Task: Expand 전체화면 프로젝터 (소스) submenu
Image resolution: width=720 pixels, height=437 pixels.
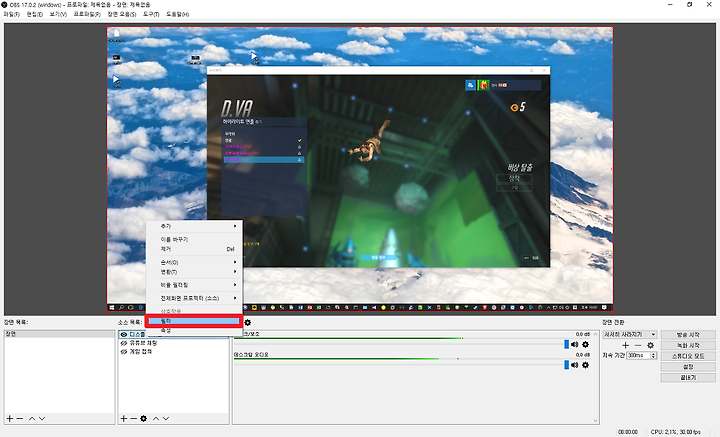Action: pos(194,298)
